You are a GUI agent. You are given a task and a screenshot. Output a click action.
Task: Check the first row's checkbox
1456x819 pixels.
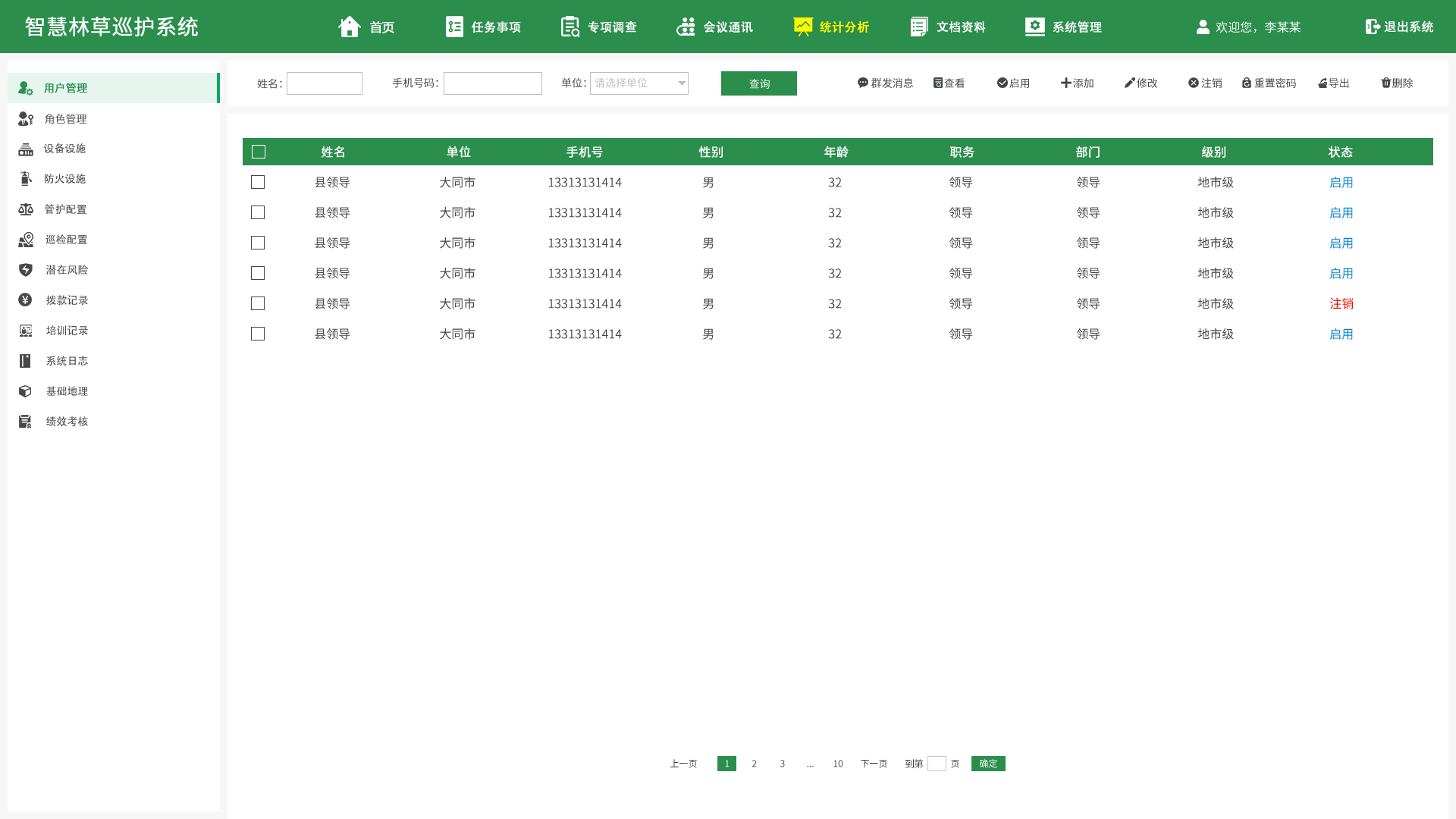point(258,182)
